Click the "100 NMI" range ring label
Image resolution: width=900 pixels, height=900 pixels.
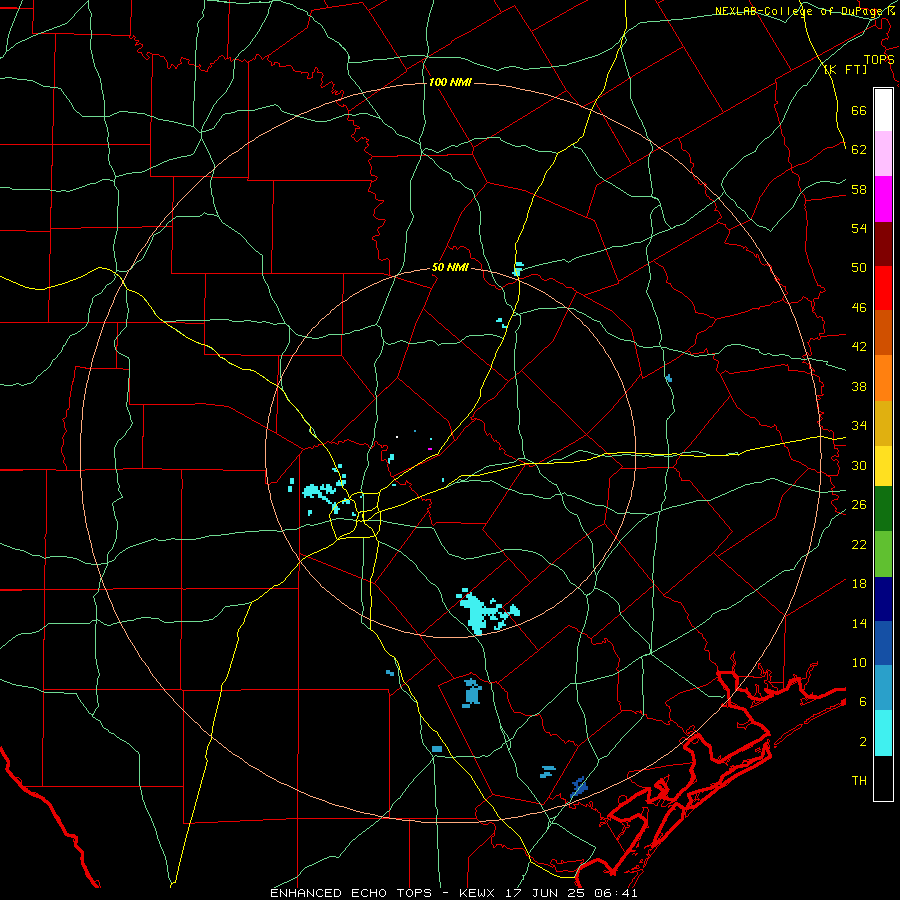[450, 83]
